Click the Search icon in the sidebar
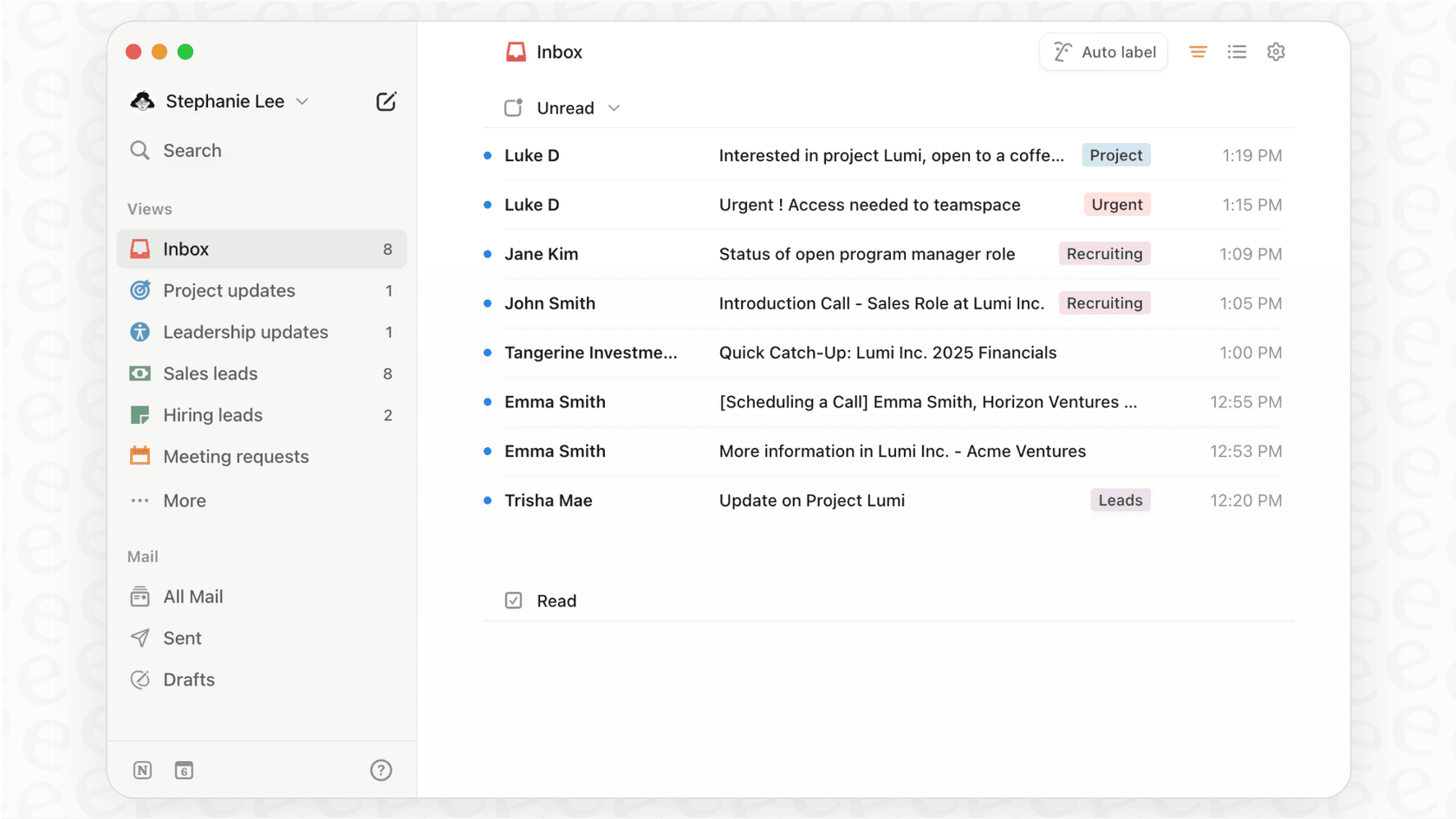1456x819 pixels. pyautogui.click(x=140, y=150)
